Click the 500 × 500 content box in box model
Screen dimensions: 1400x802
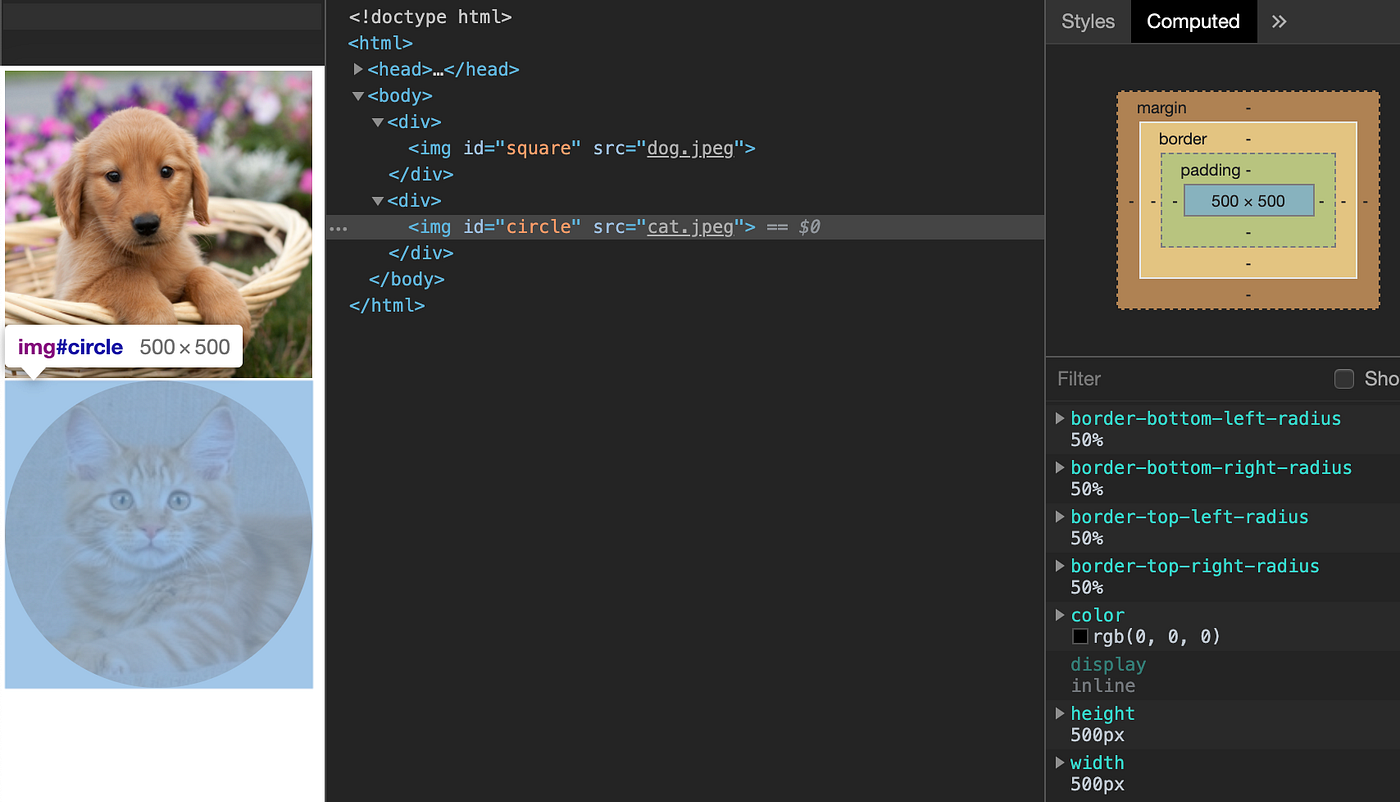(1248, 201)
